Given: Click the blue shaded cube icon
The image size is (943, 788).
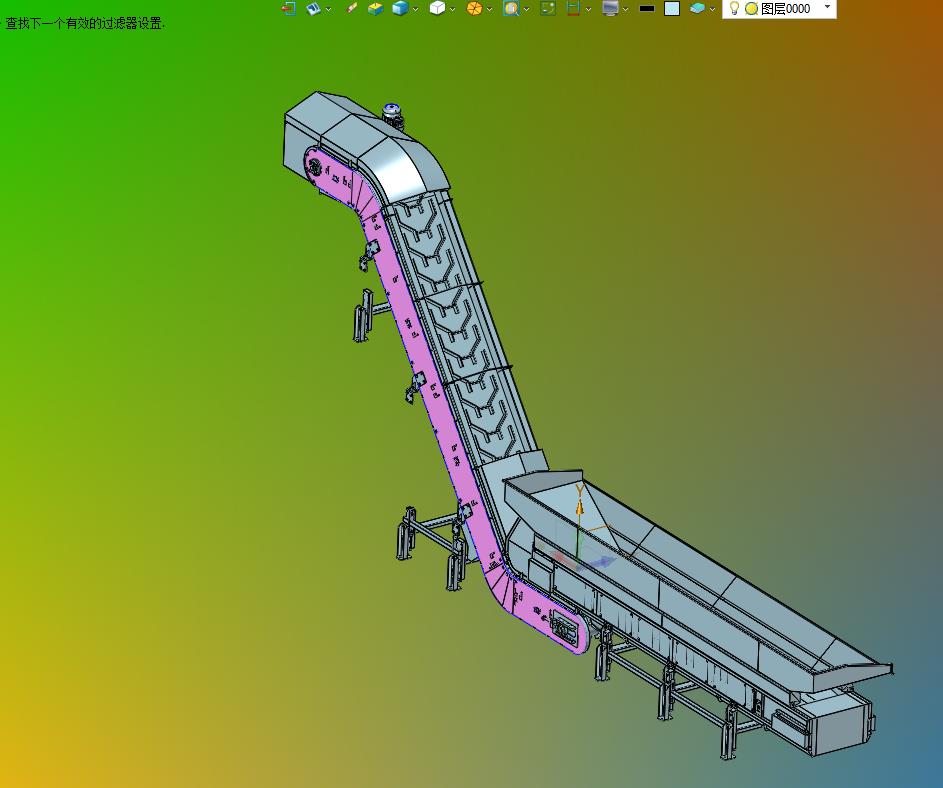Looking at the screenshot, I should (401, 8).
